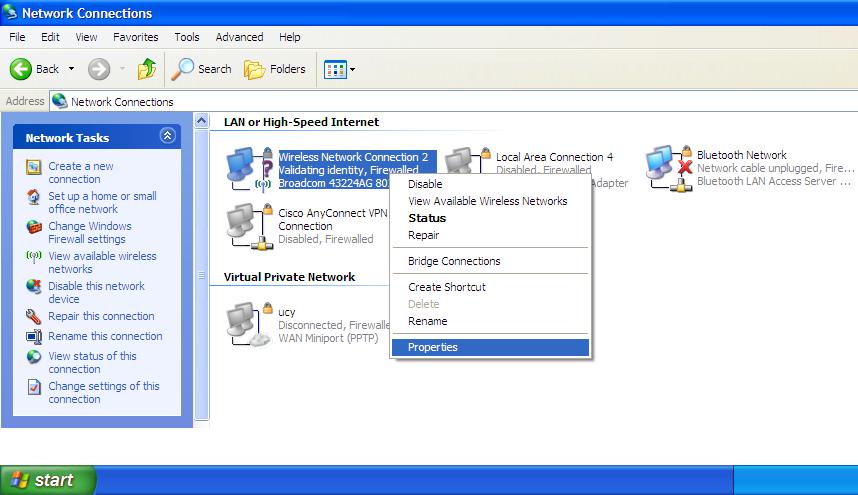Click the sidebar vertical scrollbar thumb
This screenshot has width=858, height=495.
(x=201, y=273)
